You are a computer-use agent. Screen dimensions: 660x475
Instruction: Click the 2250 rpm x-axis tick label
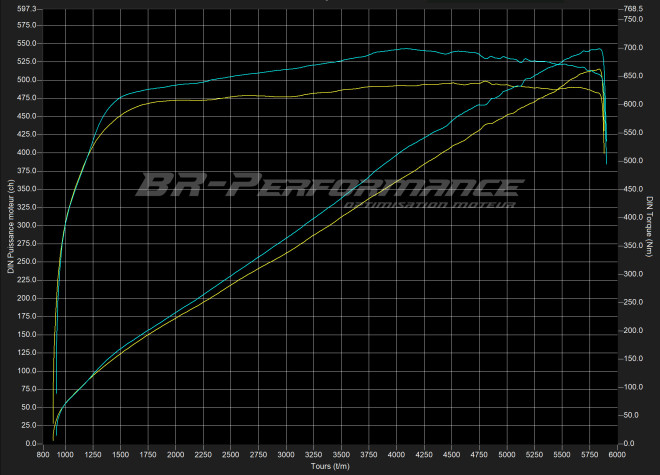[x=204, y=454]
